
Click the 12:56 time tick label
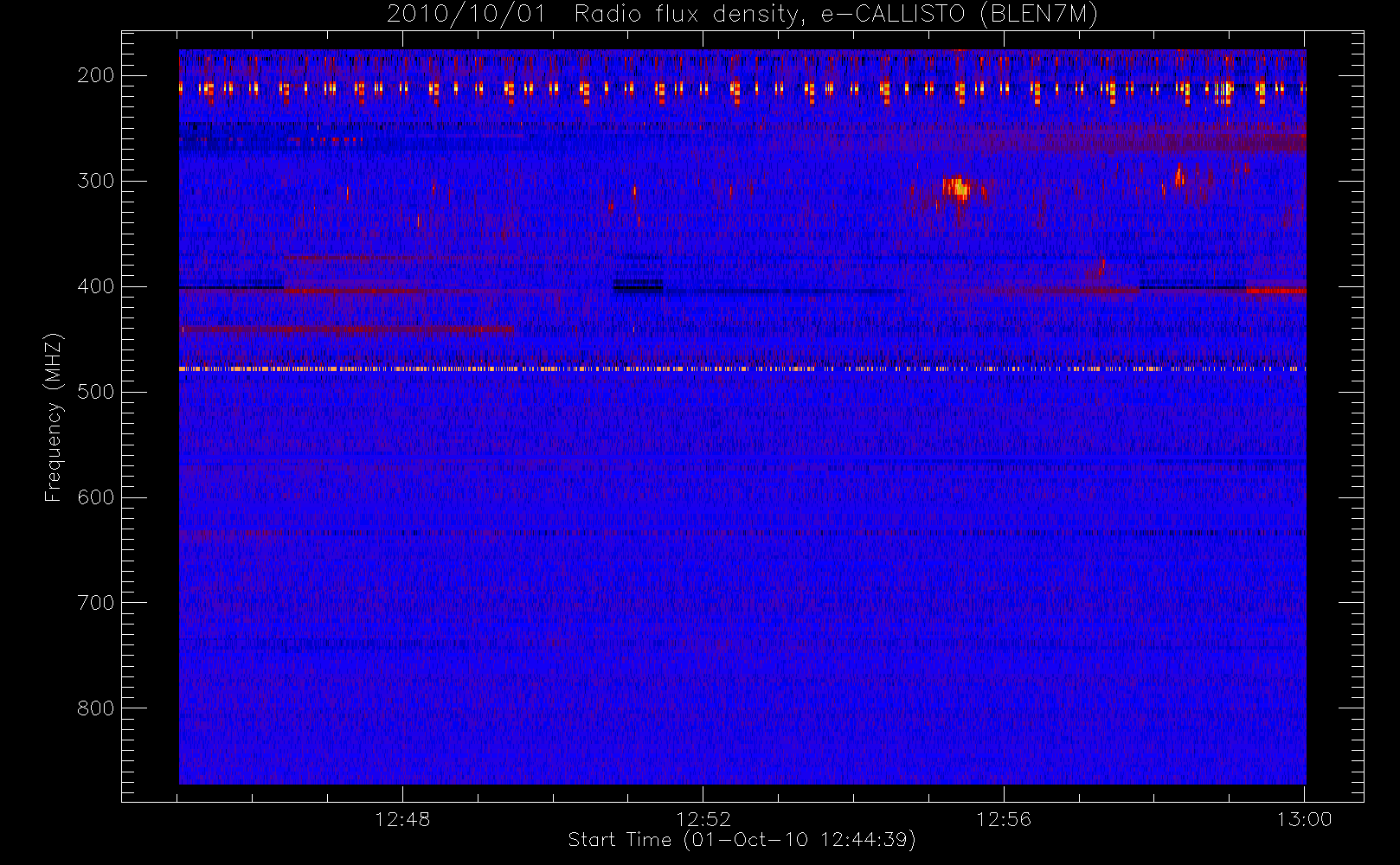[x=1004, y=819]
